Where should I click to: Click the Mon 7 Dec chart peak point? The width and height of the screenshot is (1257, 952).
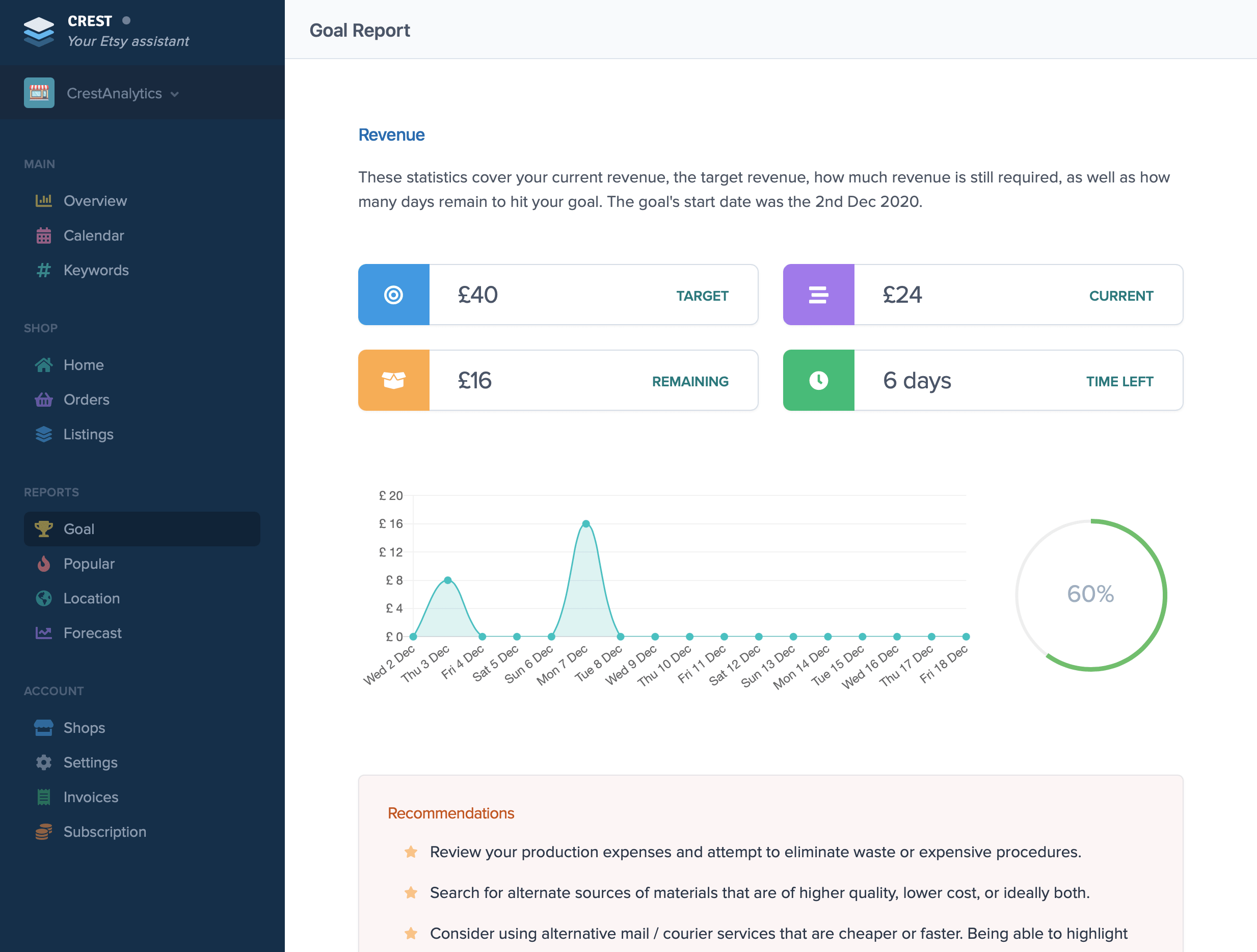point(586,523)
